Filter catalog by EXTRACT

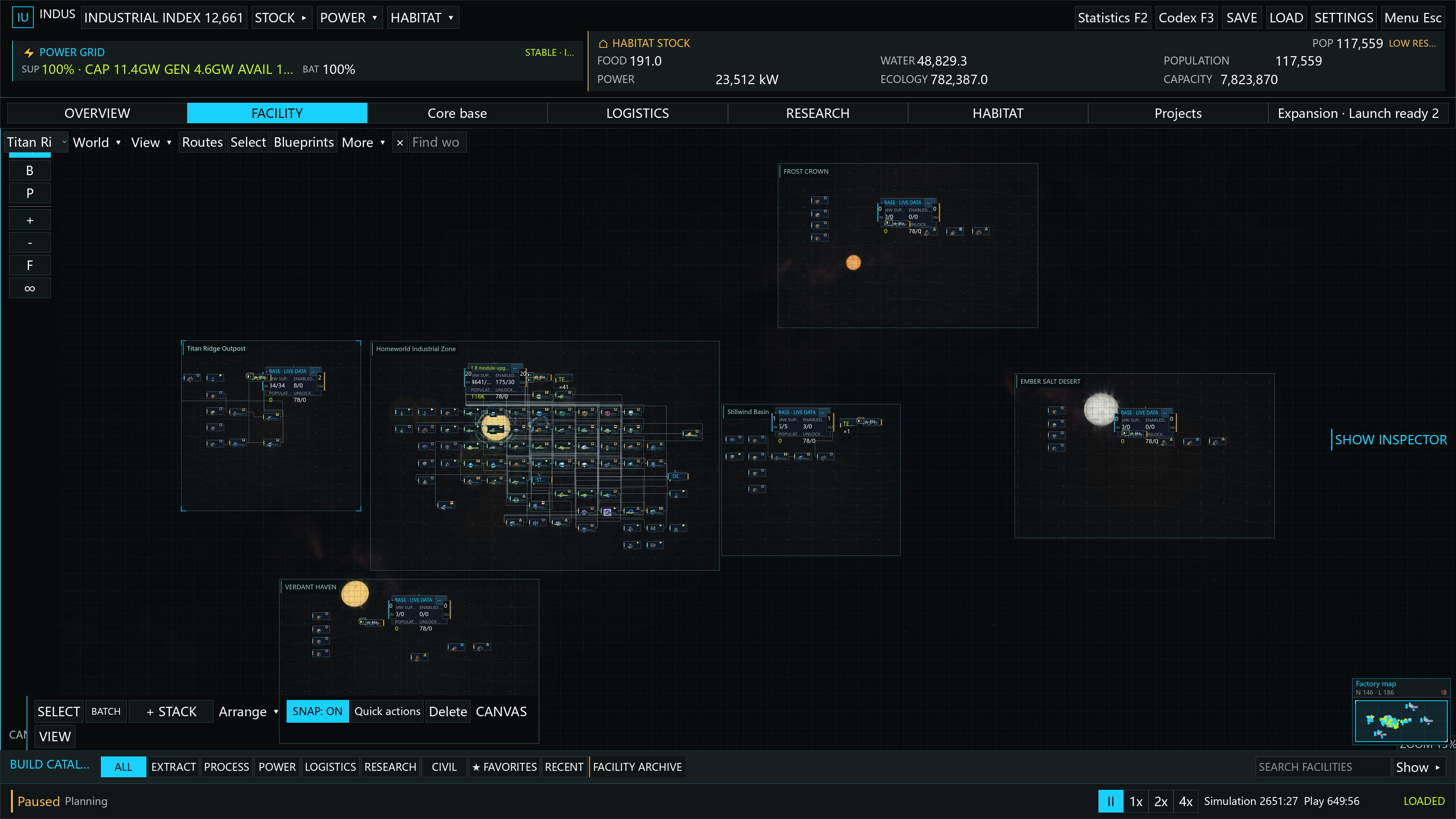[174, 767]
